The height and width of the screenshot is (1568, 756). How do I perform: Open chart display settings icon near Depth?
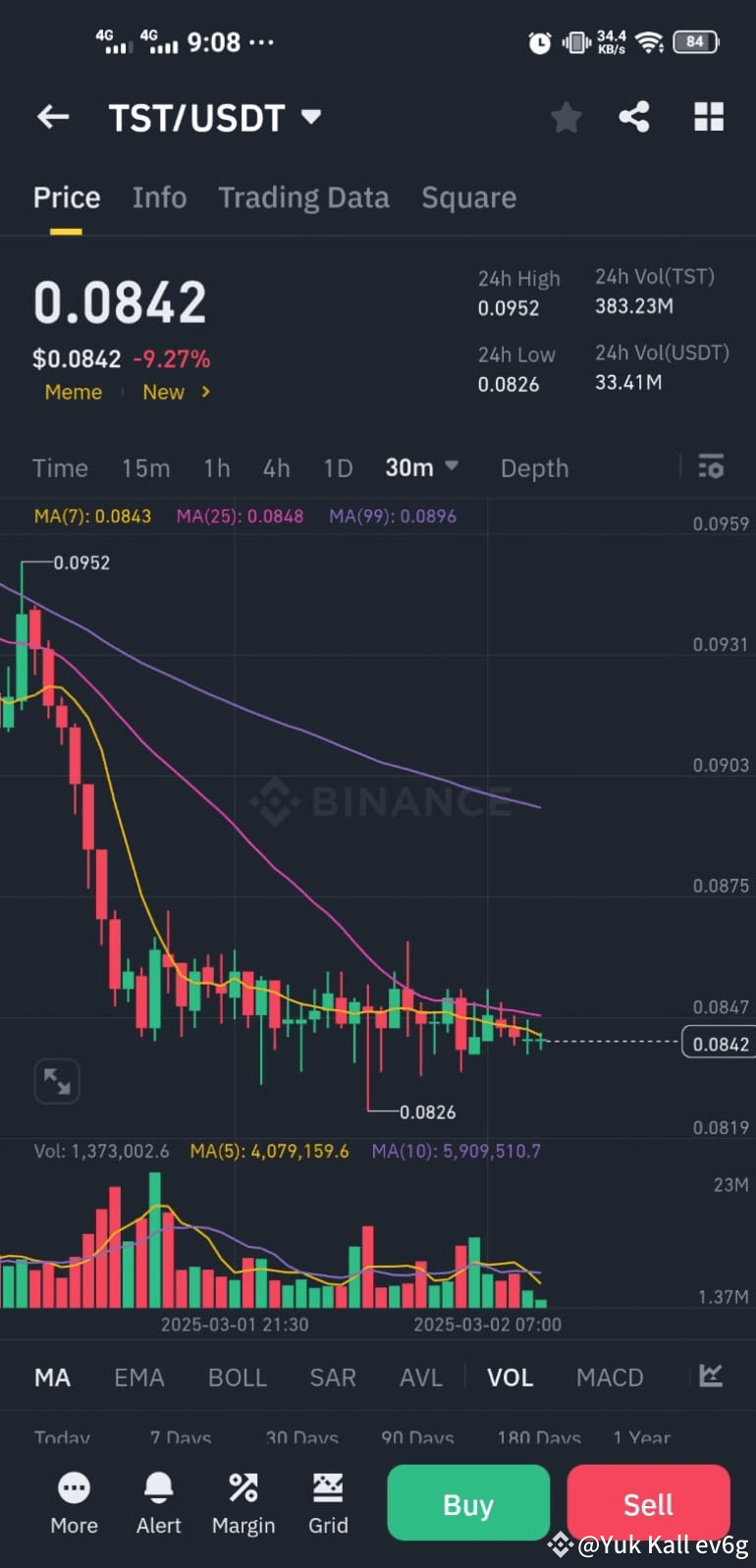(711, 468)
